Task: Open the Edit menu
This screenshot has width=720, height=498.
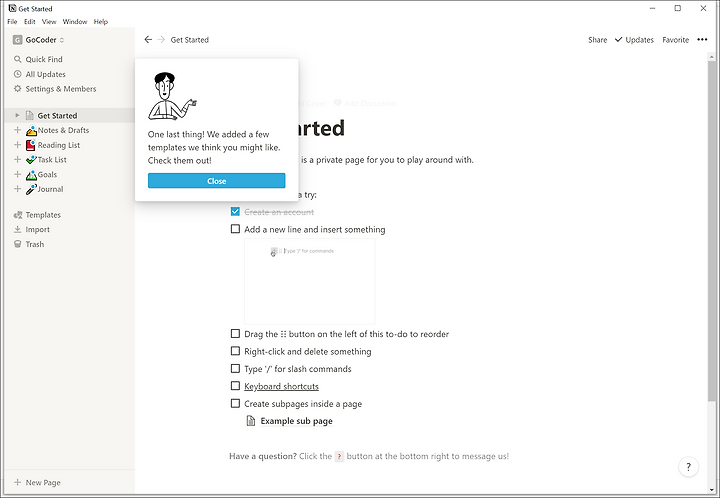Action: point(30,22)
